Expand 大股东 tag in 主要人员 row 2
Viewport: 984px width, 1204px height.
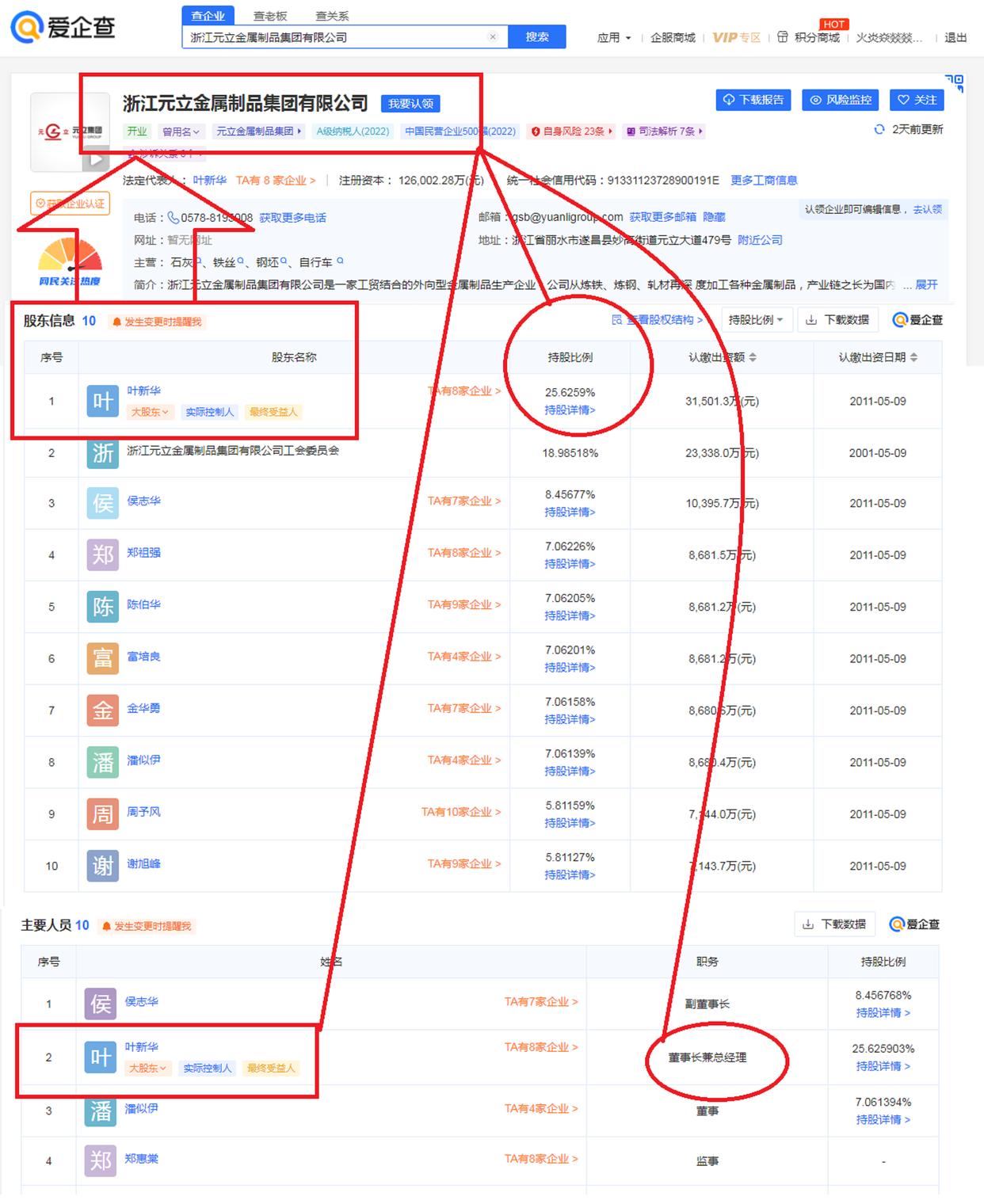pyautogui.click(x=147, y=1068)
